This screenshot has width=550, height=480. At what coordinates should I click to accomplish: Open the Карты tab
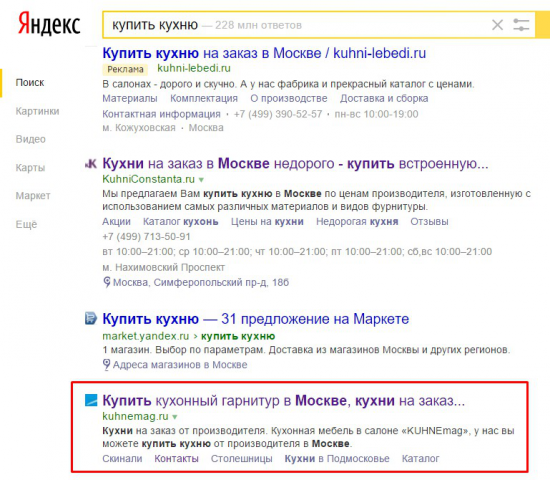(30, 167)
